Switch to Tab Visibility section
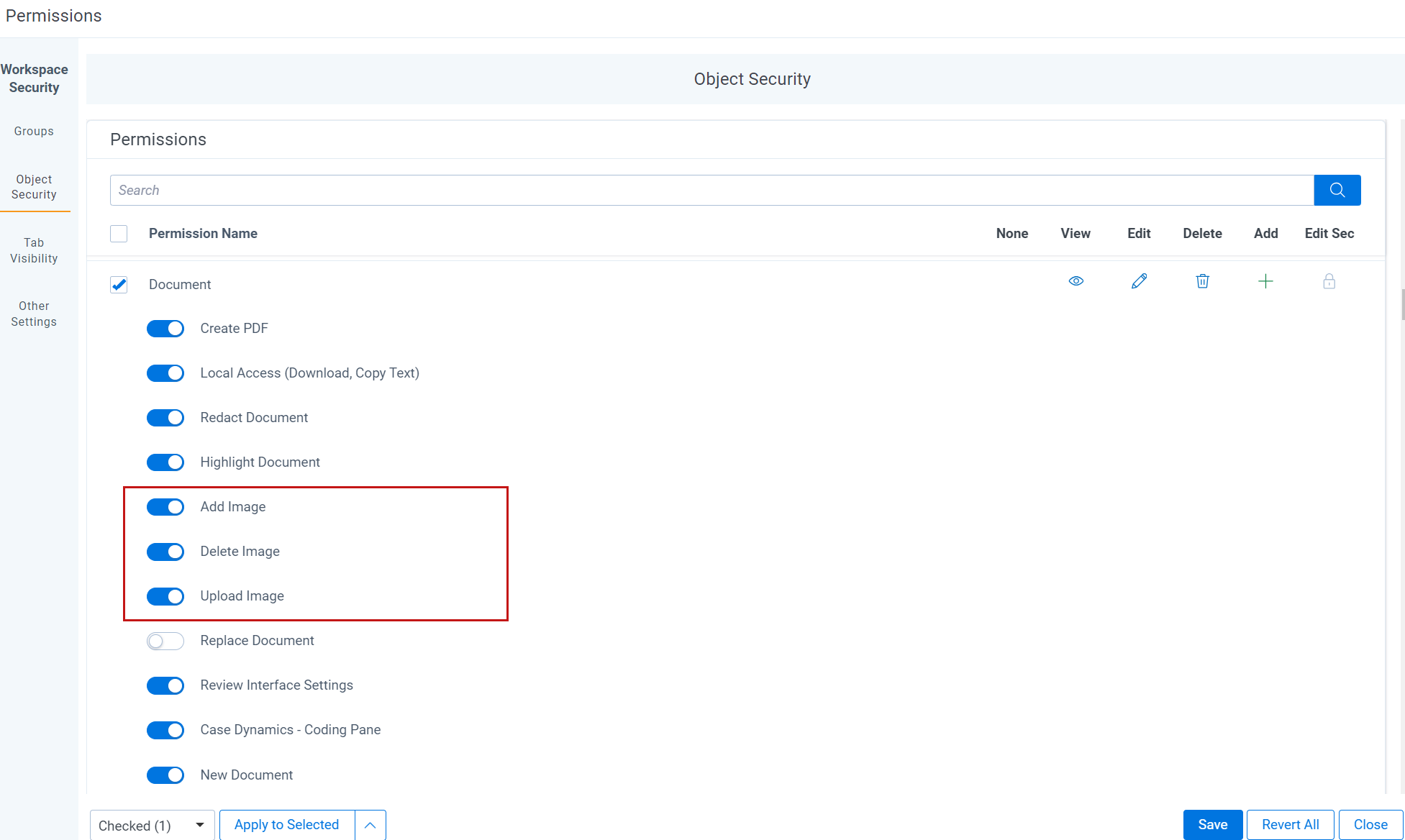This screenshot has height=840, width=1405. pos(34,250)
